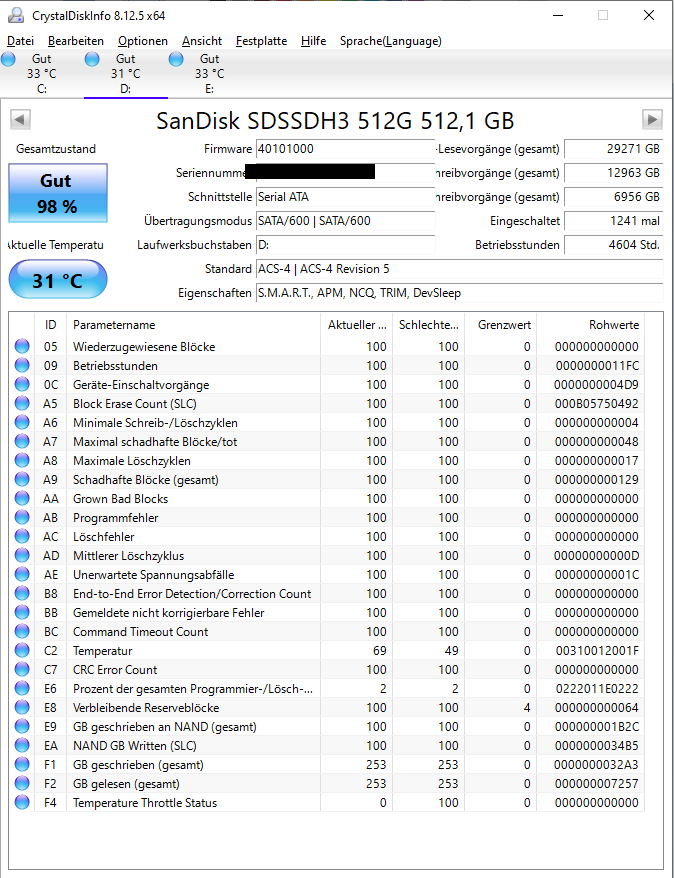This screenshot has width=674, height=878.
Task: Click the ID column header
Action: (50, 325)
